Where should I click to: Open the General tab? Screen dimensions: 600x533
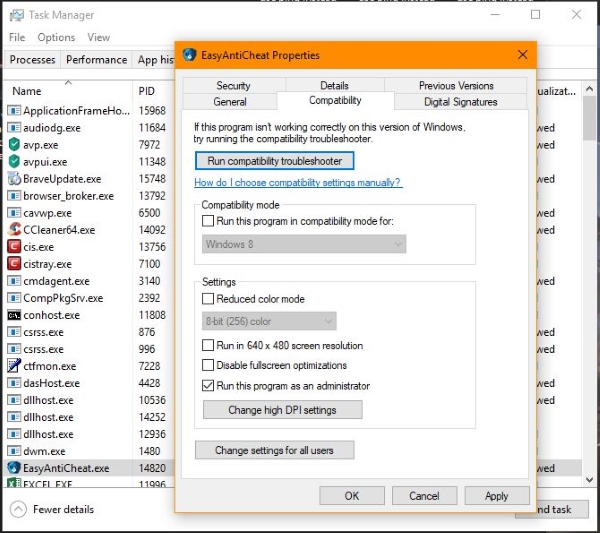230,102
